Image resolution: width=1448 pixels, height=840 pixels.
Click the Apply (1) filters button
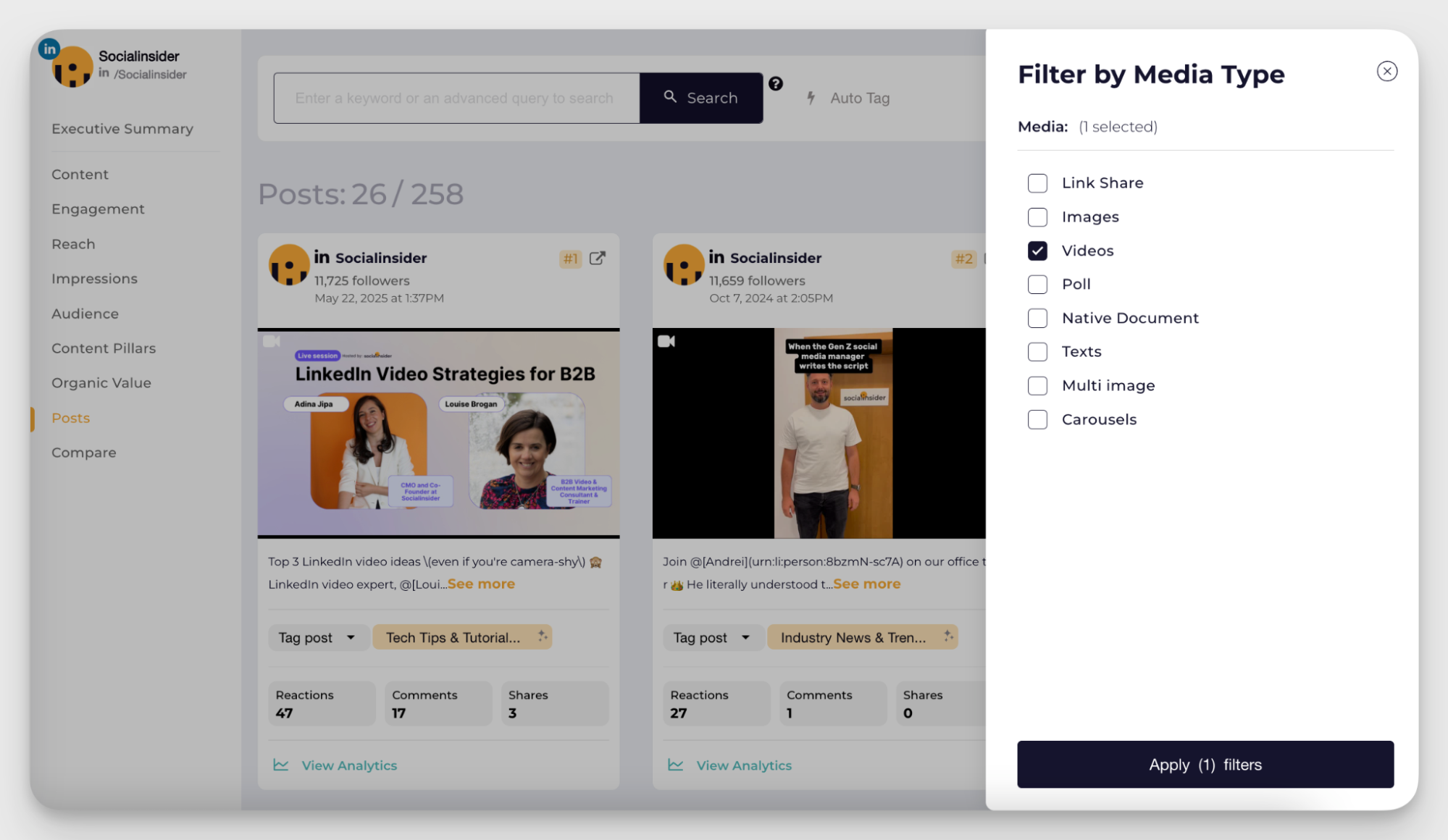[1205, 764]
